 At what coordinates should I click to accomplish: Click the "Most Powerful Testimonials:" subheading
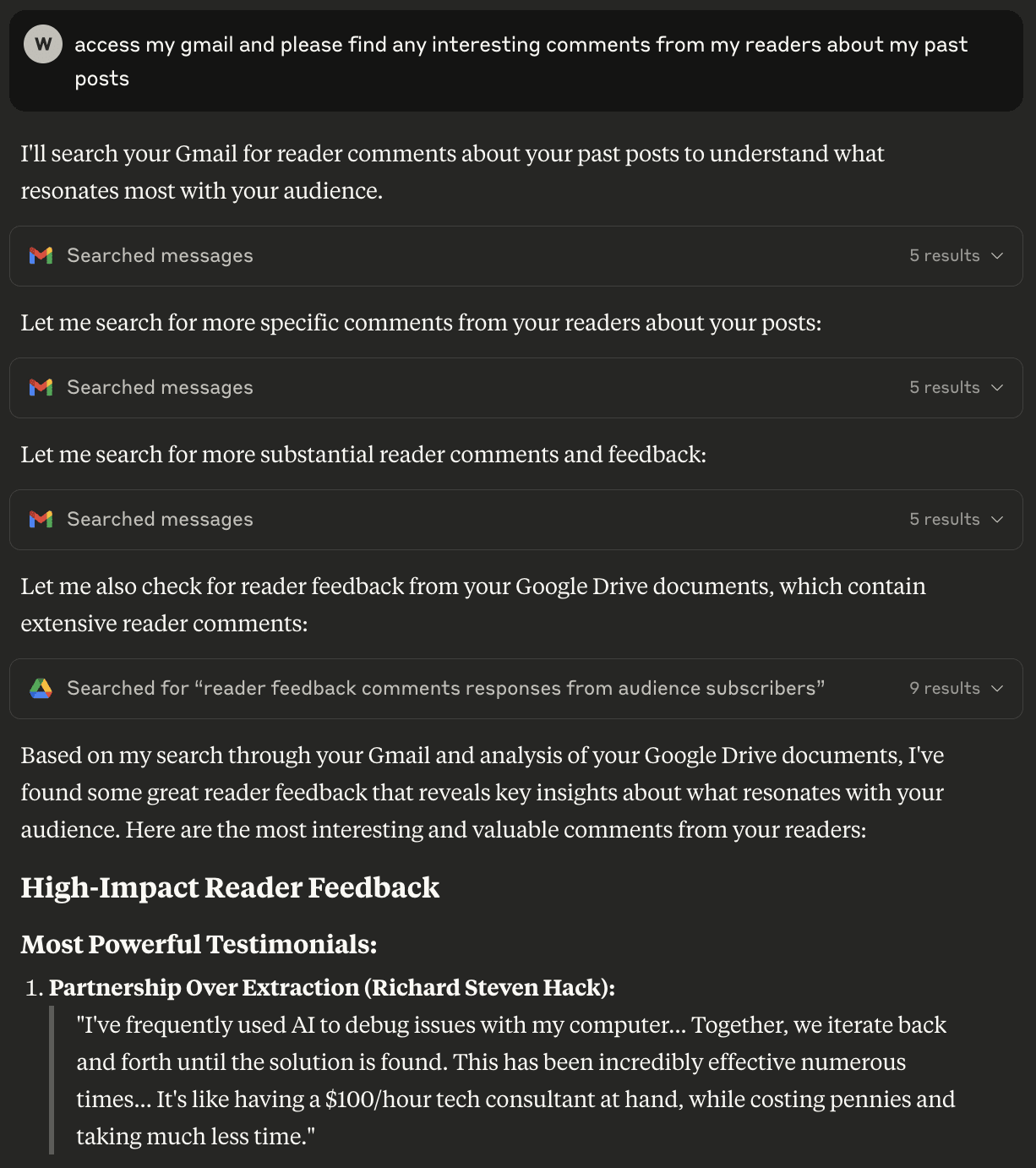pyautogui.click(x=199, y=944)
